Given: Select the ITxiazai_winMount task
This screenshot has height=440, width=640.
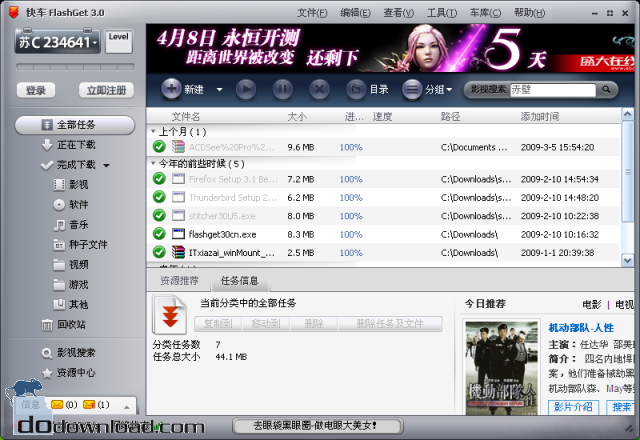Looking at the screenshot, I should point(383,253).
